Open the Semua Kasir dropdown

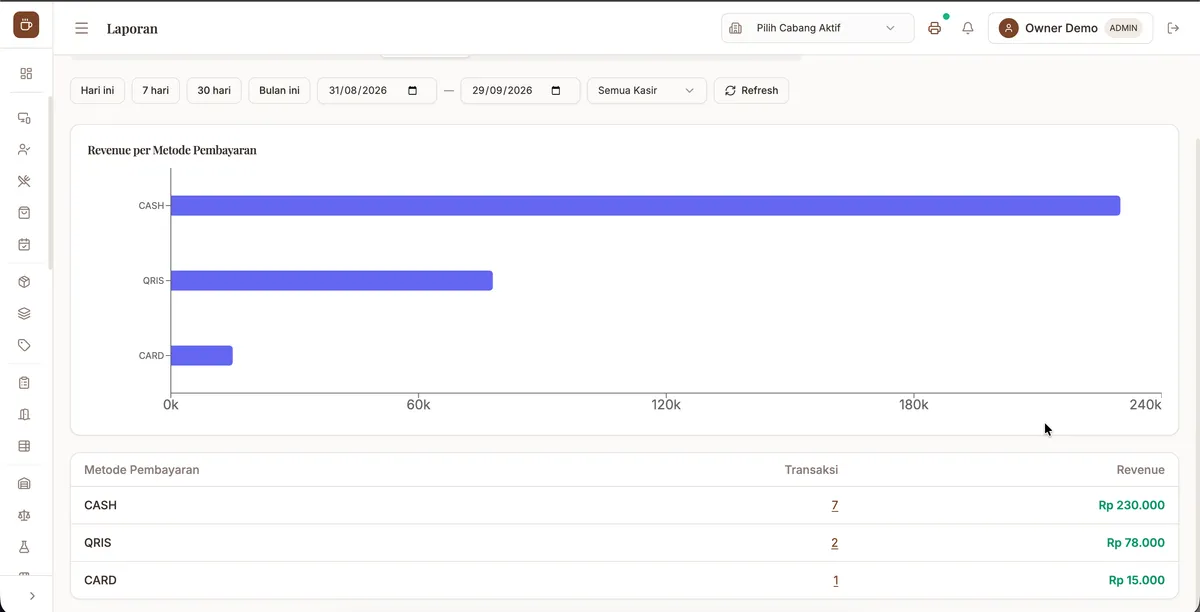[646, 90]
